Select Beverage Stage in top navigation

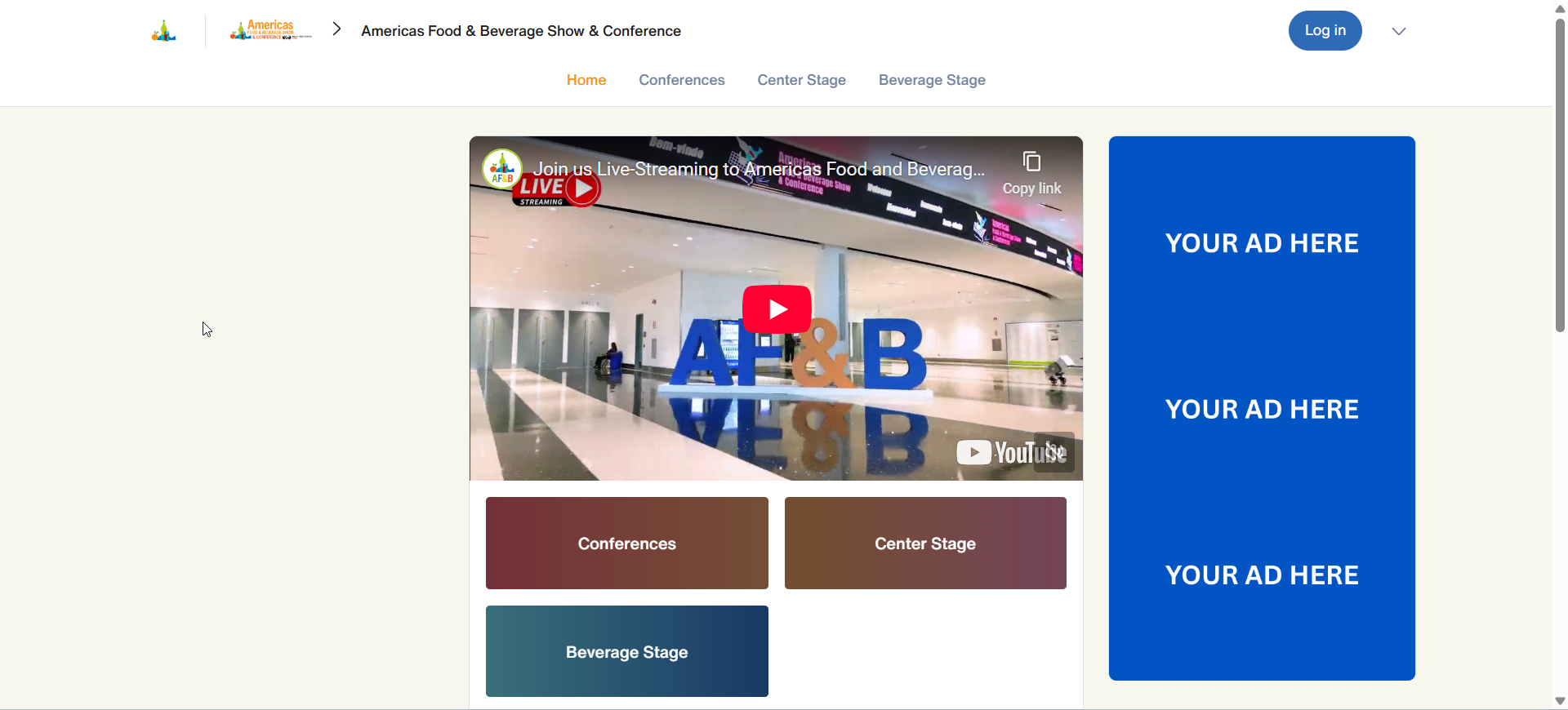coord(932,80)
